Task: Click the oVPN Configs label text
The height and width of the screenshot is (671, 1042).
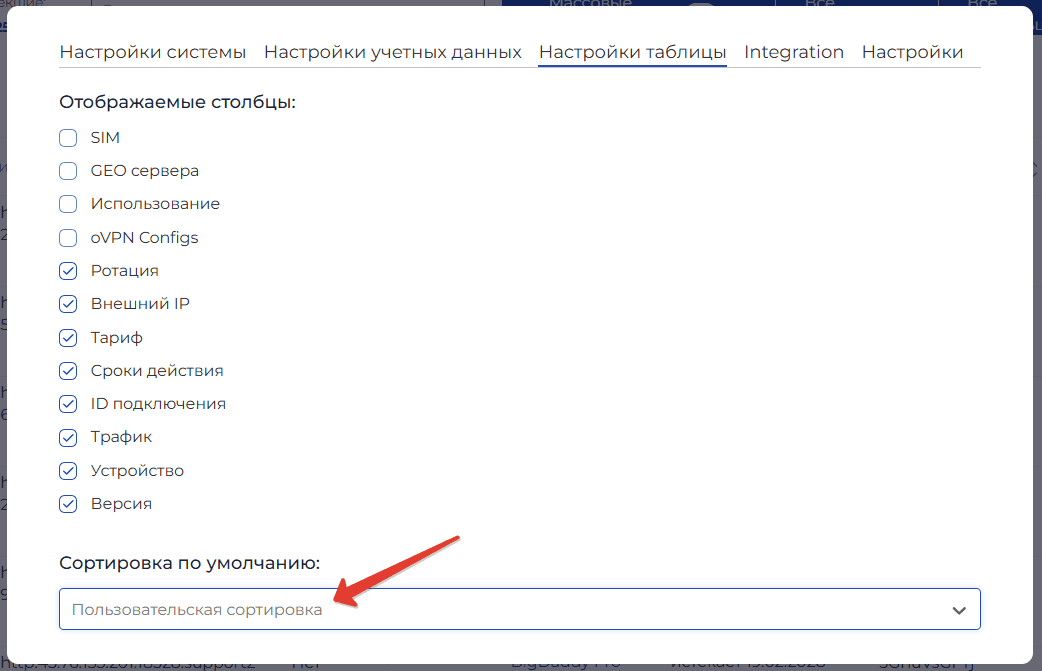Action: click(144, 237)
